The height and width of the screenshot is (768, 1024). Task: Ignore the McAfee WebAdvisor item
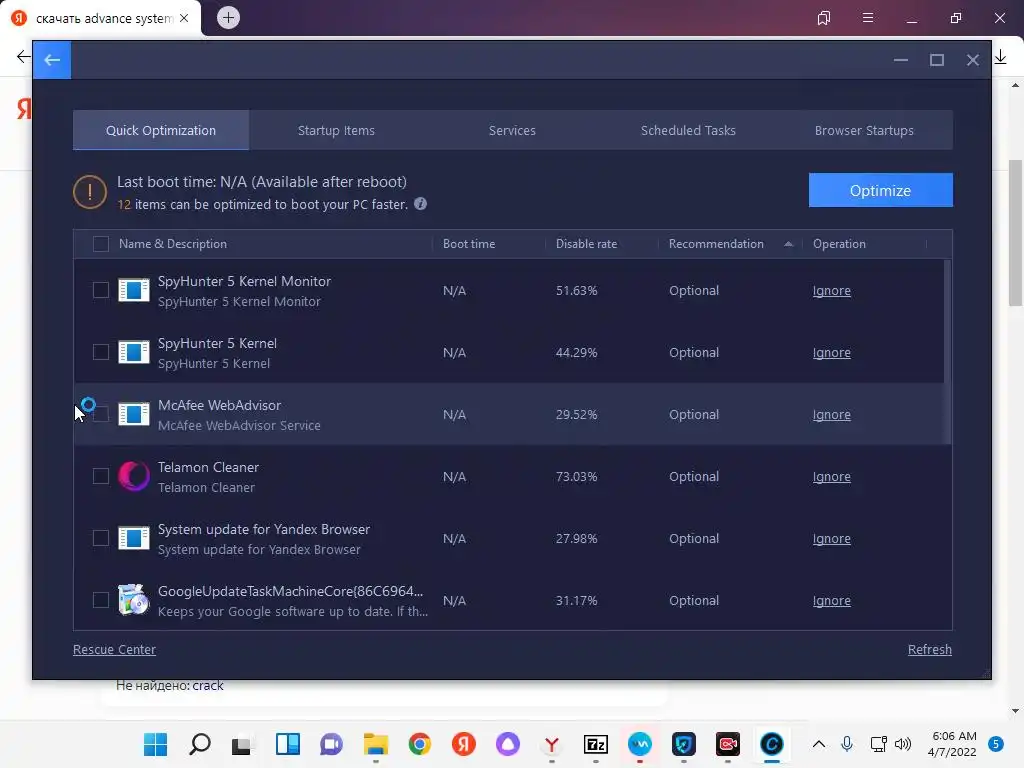click(x=831, y=415)
